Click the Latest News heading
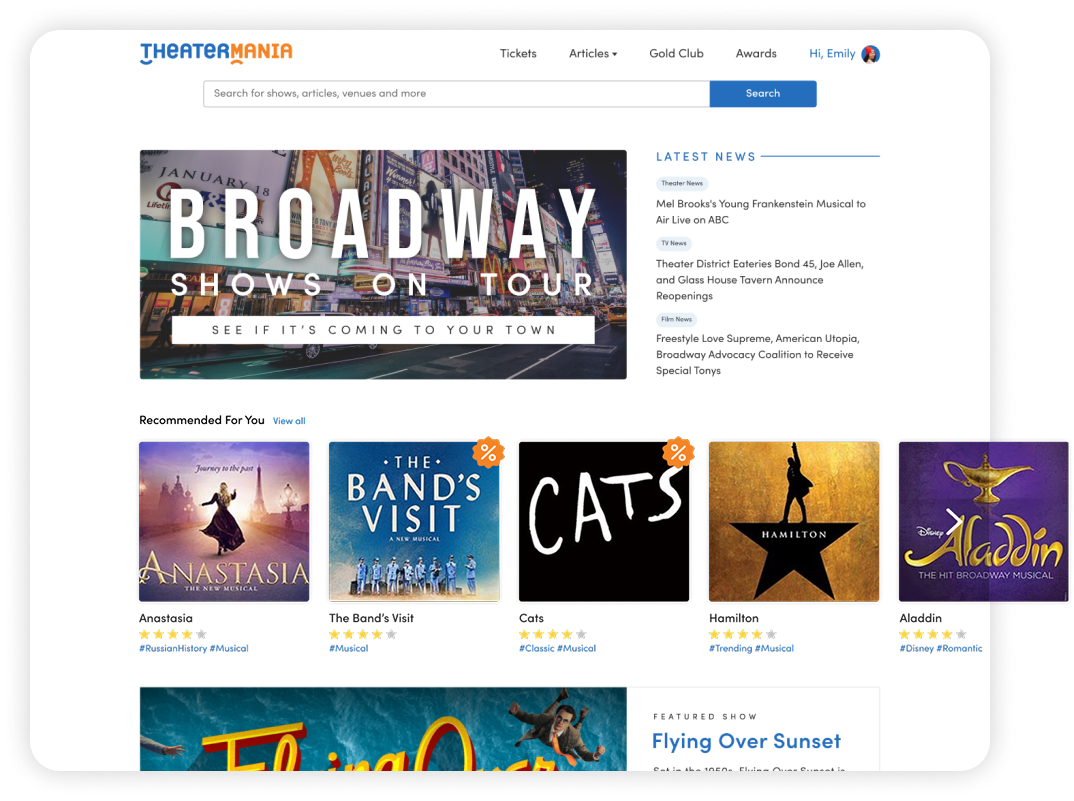This screenshot has width=1074, height=801. click(705, 157)
